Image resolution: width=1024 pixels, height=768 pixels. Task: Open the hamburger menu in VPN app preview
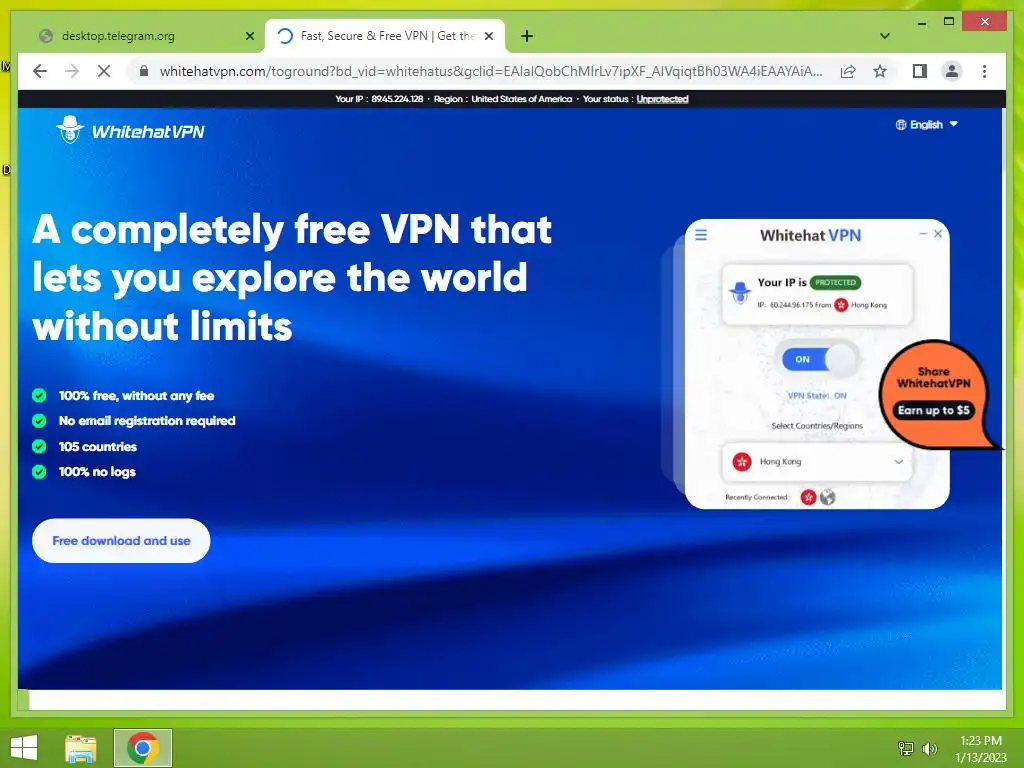click(701, 234)
